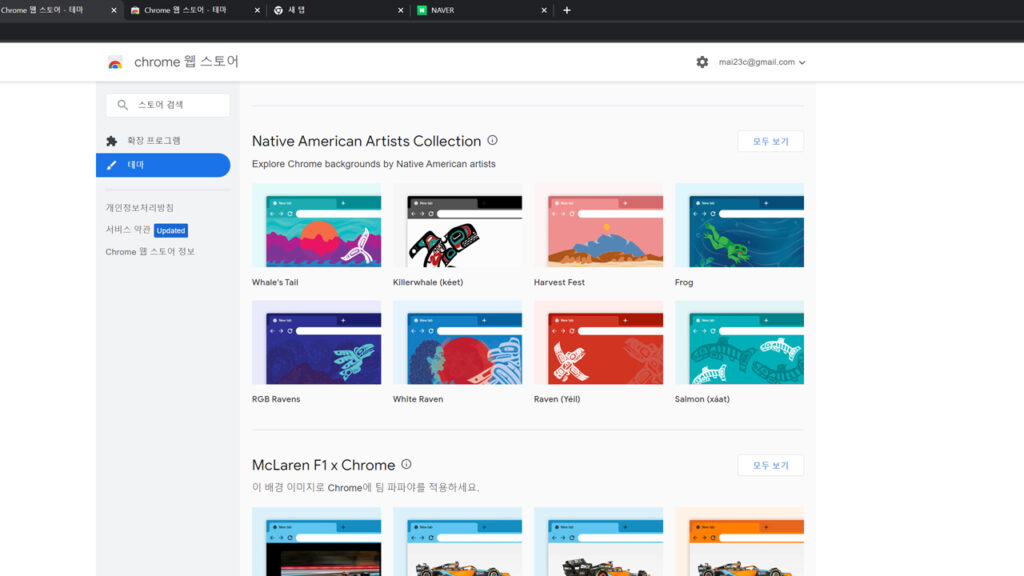Click the White Raven theme title

tap(418, 399)
